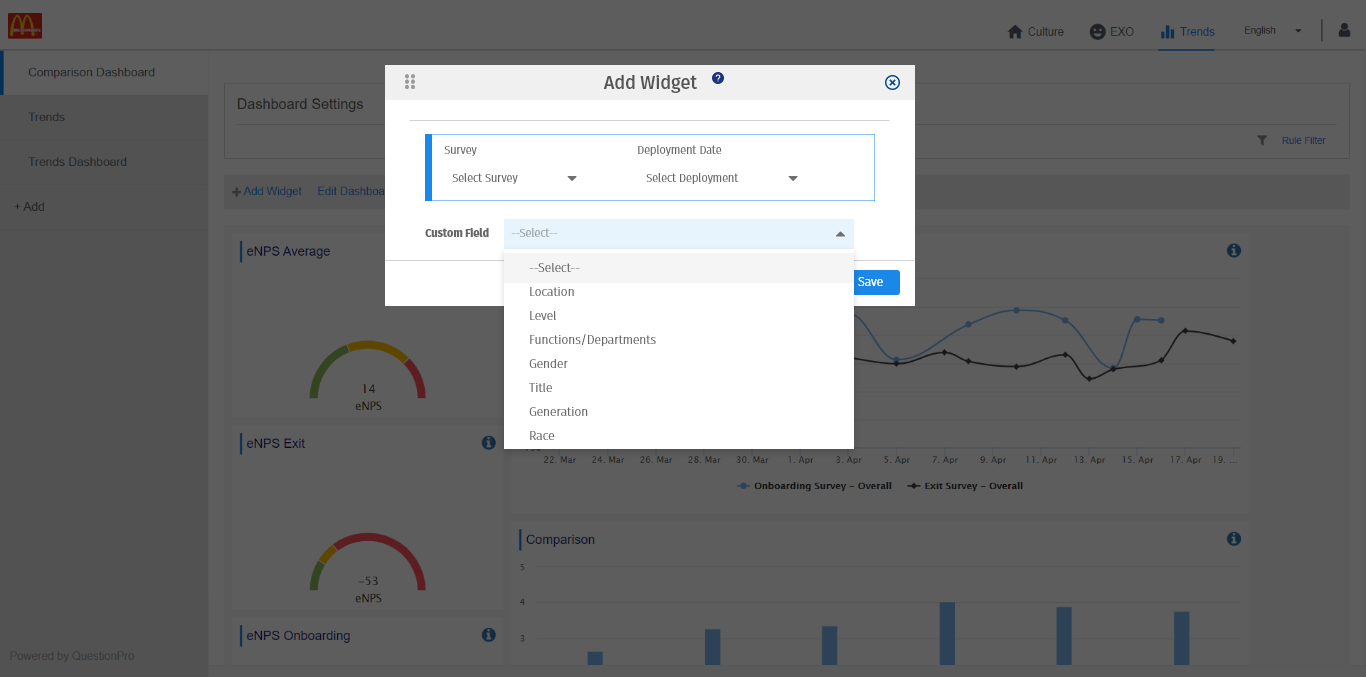Choose Race from Custom Field list
This screenshot has width=1366, height=677.
tap(679, 436)
